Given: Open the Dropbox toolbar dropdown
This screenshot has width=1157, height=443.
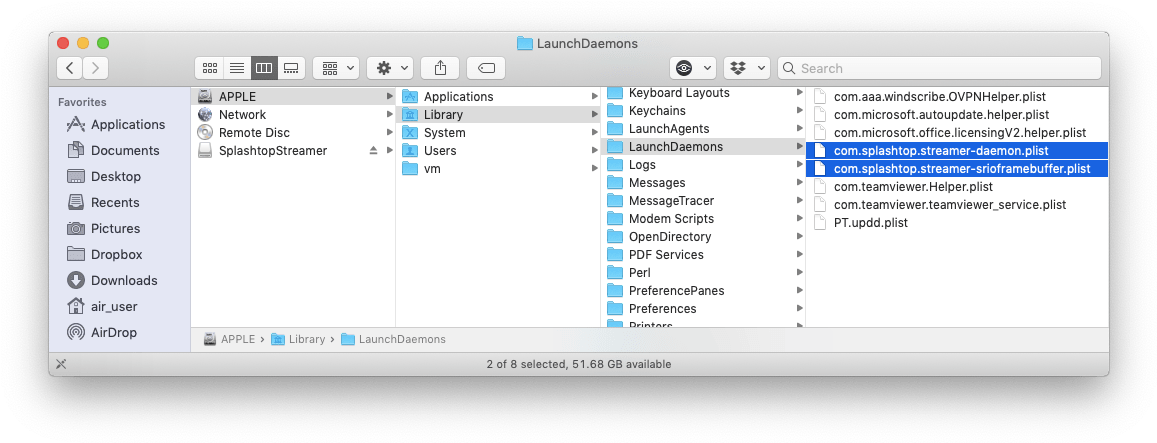Looking at the screenshot, I should pos(747,68).
